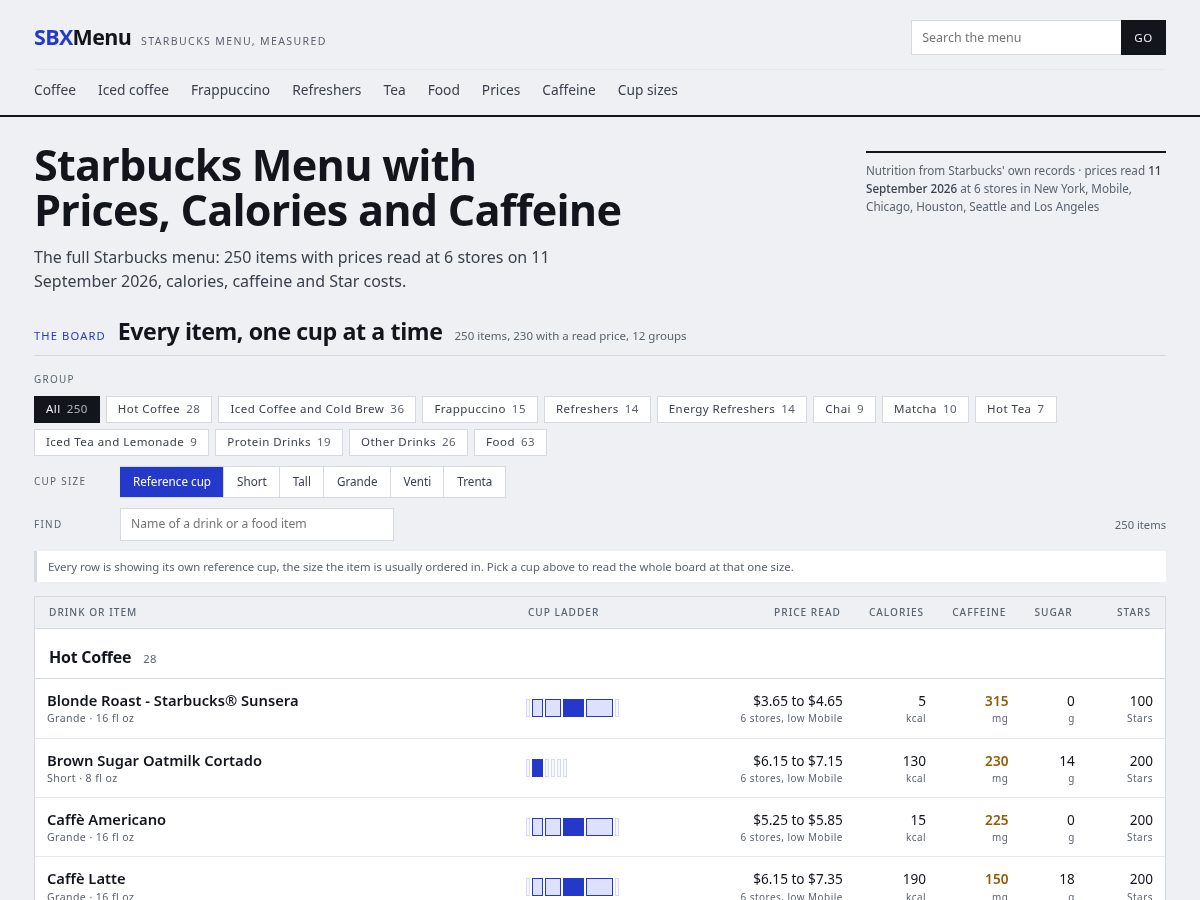Switch cup size to Grande
This screenshot has height=900, width=1200.
coord(357,482)
